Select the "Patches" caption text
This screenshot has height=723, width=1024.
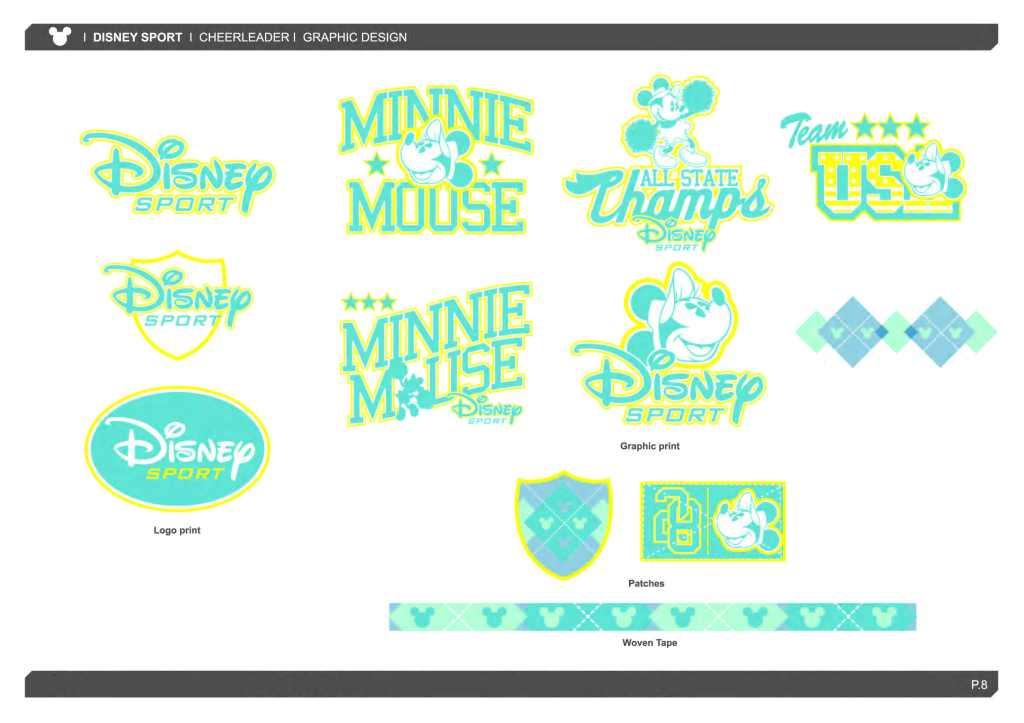click(x=646, y=583)
